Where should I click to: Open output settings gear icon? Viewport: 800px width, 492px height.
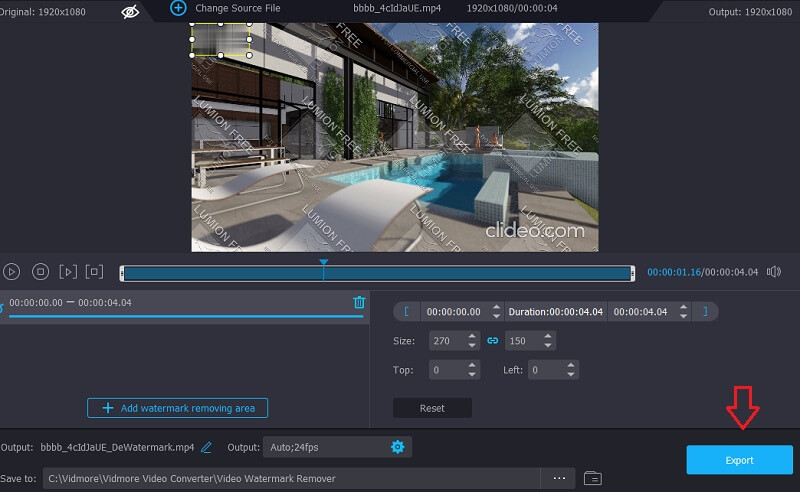(397, 447)
